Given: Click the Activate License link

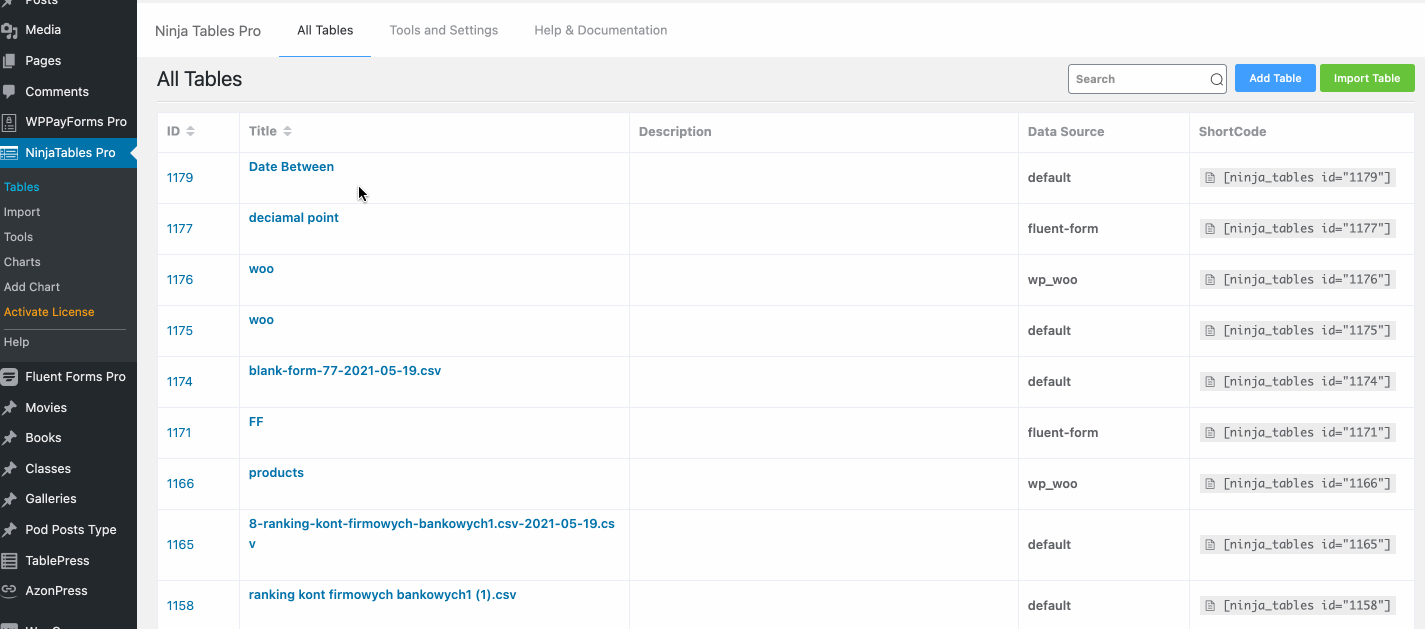Looking at the screenshot, I should [49, 312].
